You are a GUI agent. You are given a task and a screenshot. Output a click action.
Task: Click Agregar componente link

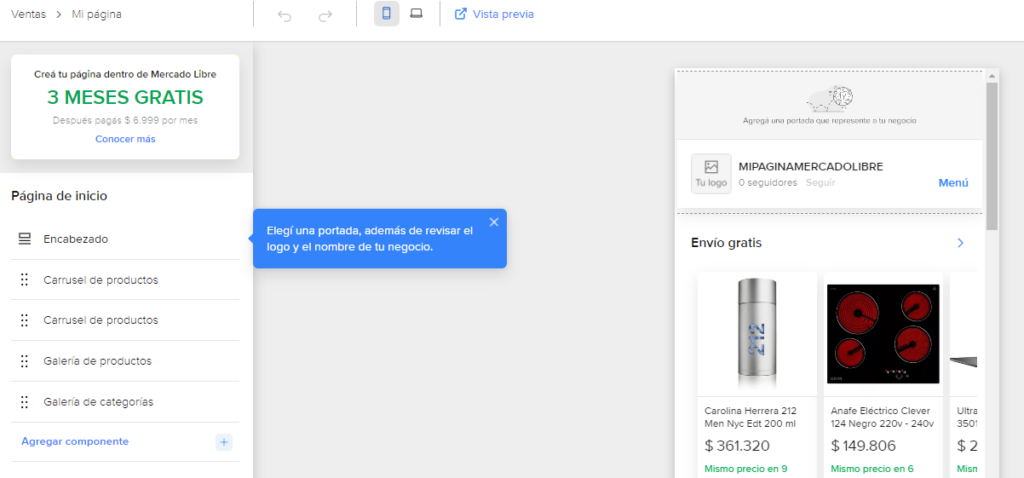pos(75,441)
